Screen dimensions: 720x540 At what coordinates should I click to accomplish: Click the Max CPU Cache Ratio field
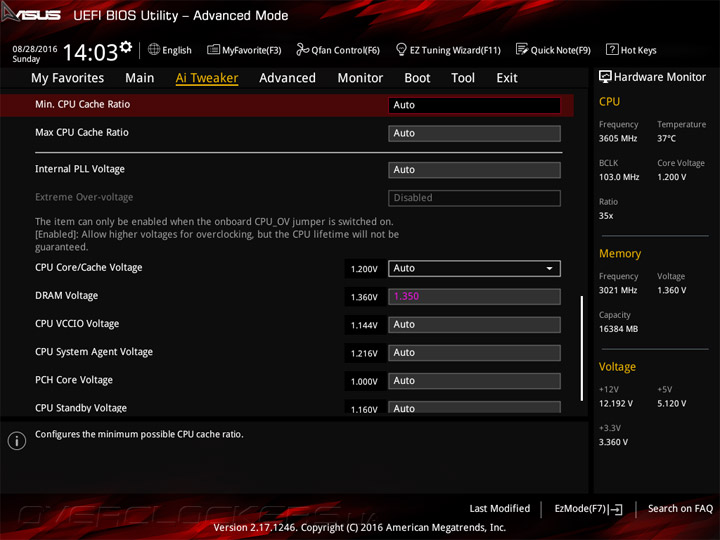474,133
